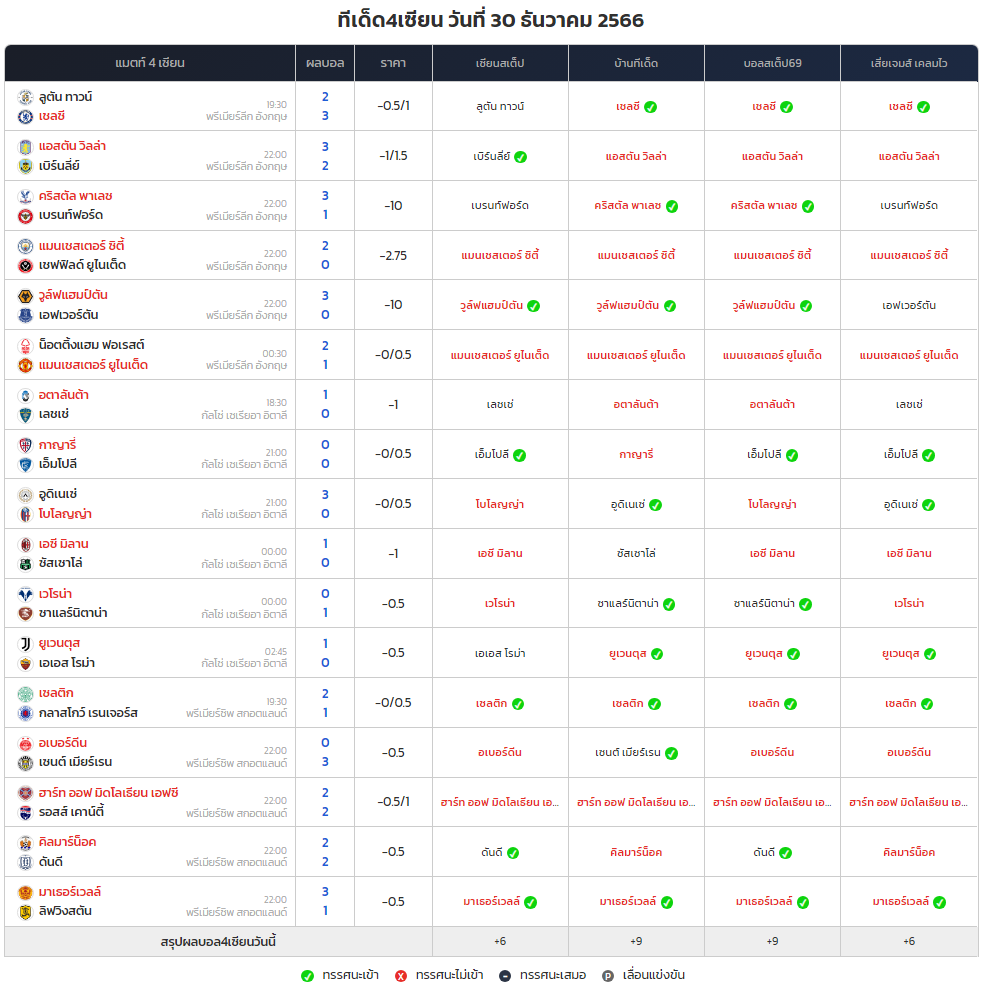The image size is (985, 988).
Task: Select the บอลสเต็ป69 column header
Action: (773, 63)
